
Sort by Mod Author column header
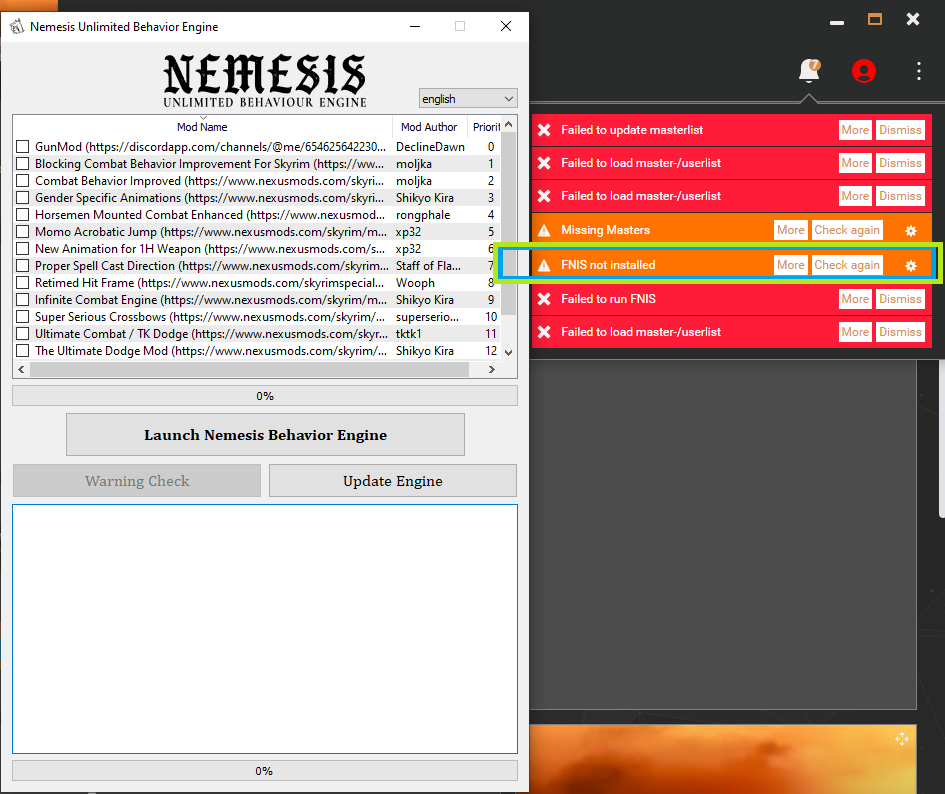429,127
